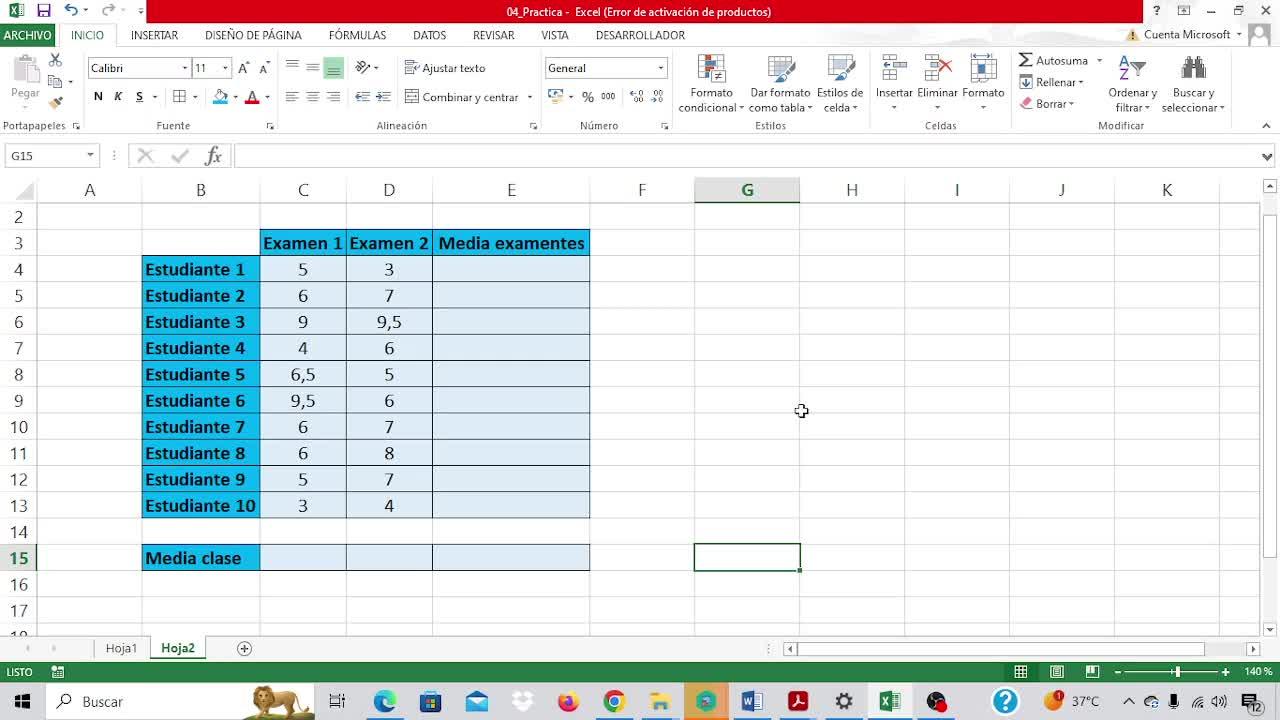Expand the Name Box dropdown
The height and width of the screenshot is (720, 1280).
[x=90, y=155]
